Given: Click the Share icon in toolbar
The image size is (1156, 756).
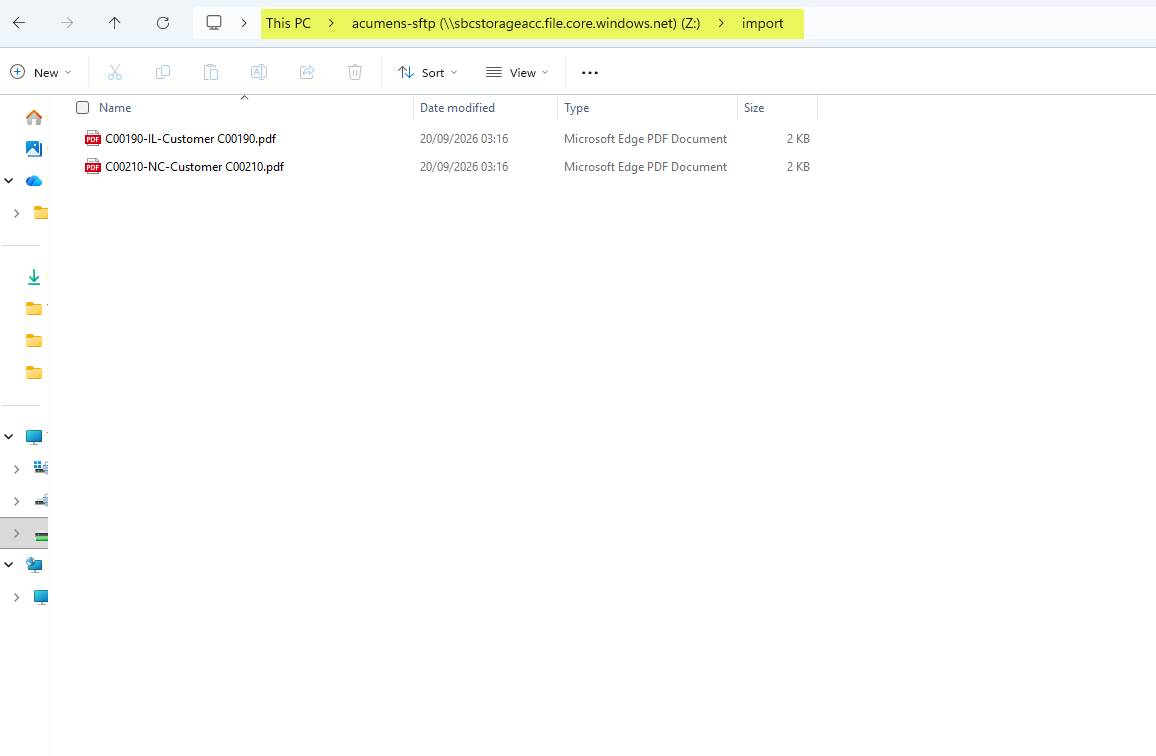Looking at the screenshot, I should [307, 72].
